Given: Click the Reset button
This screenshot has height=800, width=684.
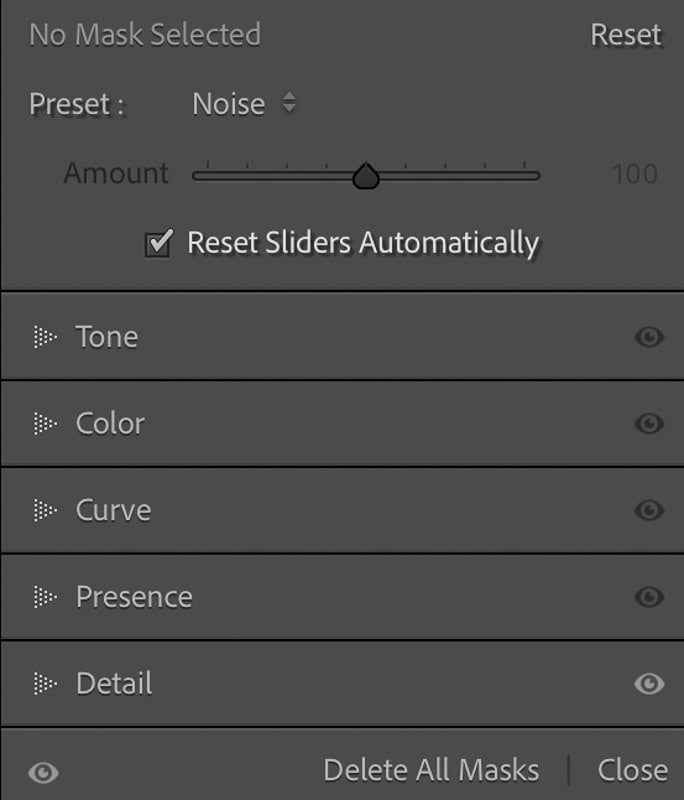Looking at the screenshot, I should [626, 35].
